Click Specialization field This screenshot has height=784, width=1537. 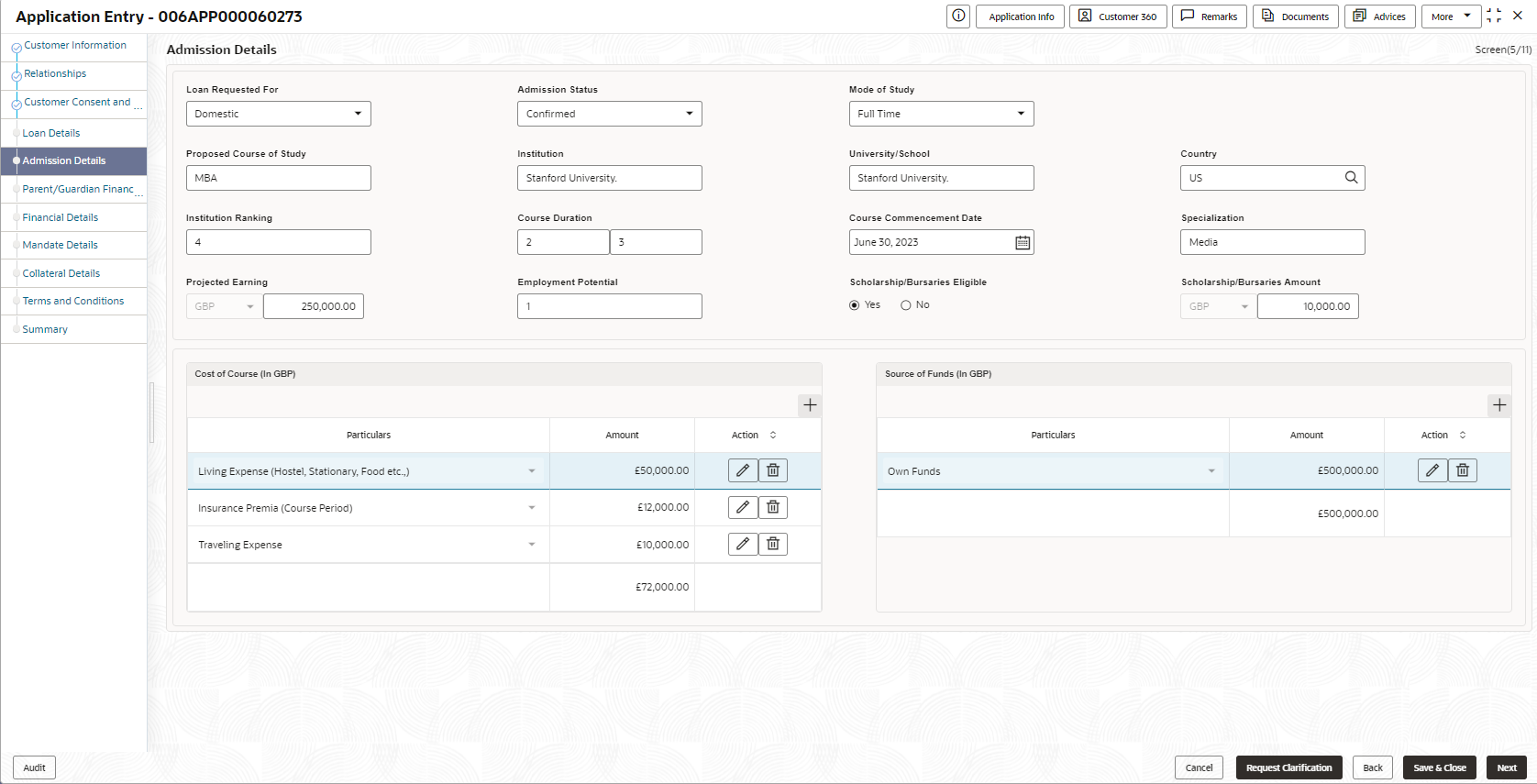(x=1273, y=242)
